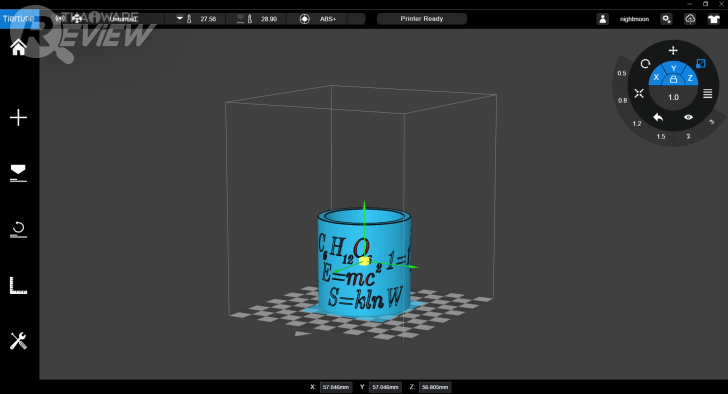Click the wireless connection icon in top bar
The width and height of the screenshot is (728, 394).
(x=60, y=19)
